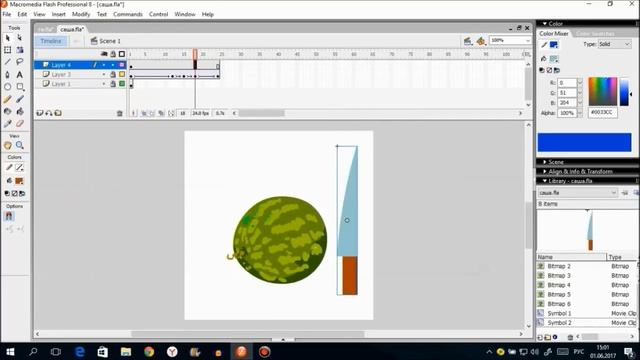Select the Ink Bottle tool

8,111
